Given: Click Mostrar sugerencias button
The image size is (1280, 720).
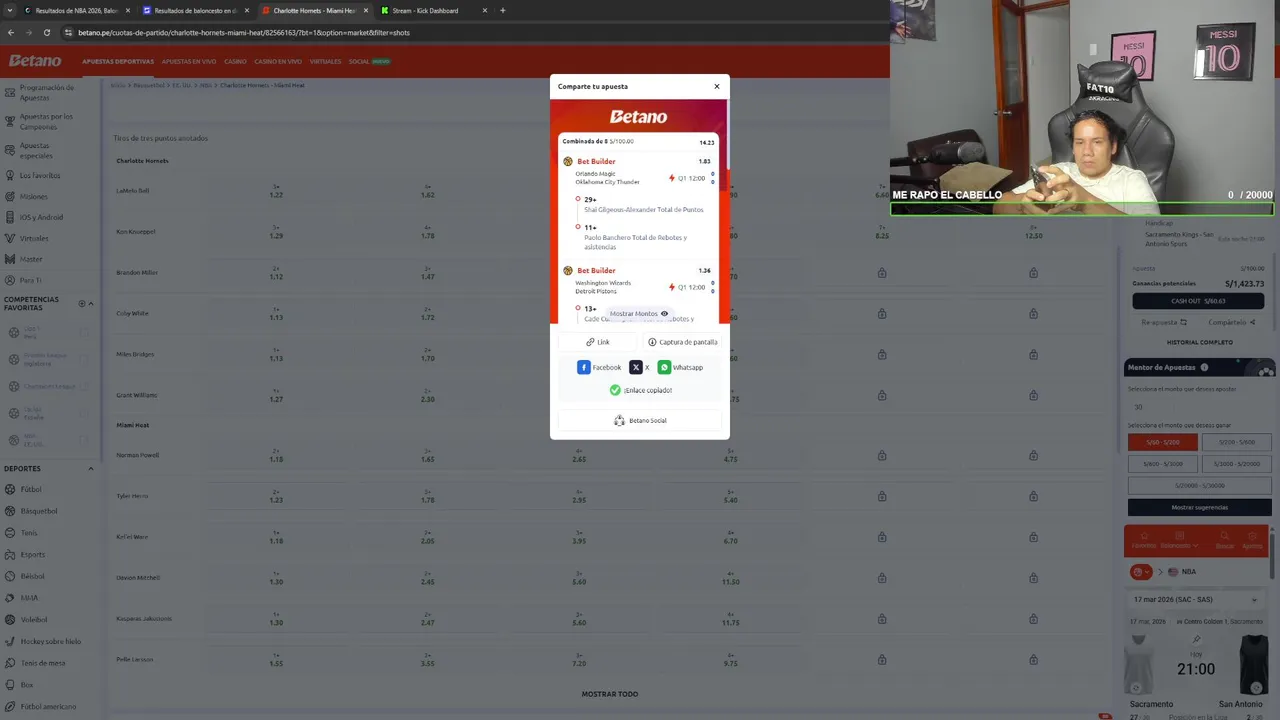Looking at the screenshot, I should click(x=1199, y=507).
